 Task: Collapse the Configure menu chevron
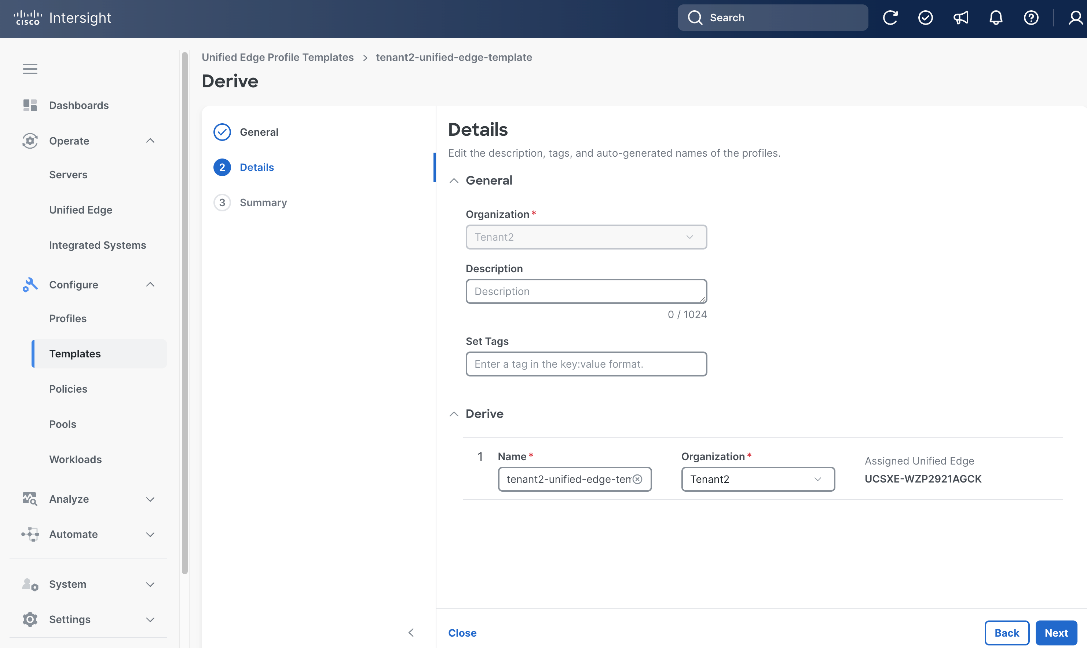click(x=150, y=285)
